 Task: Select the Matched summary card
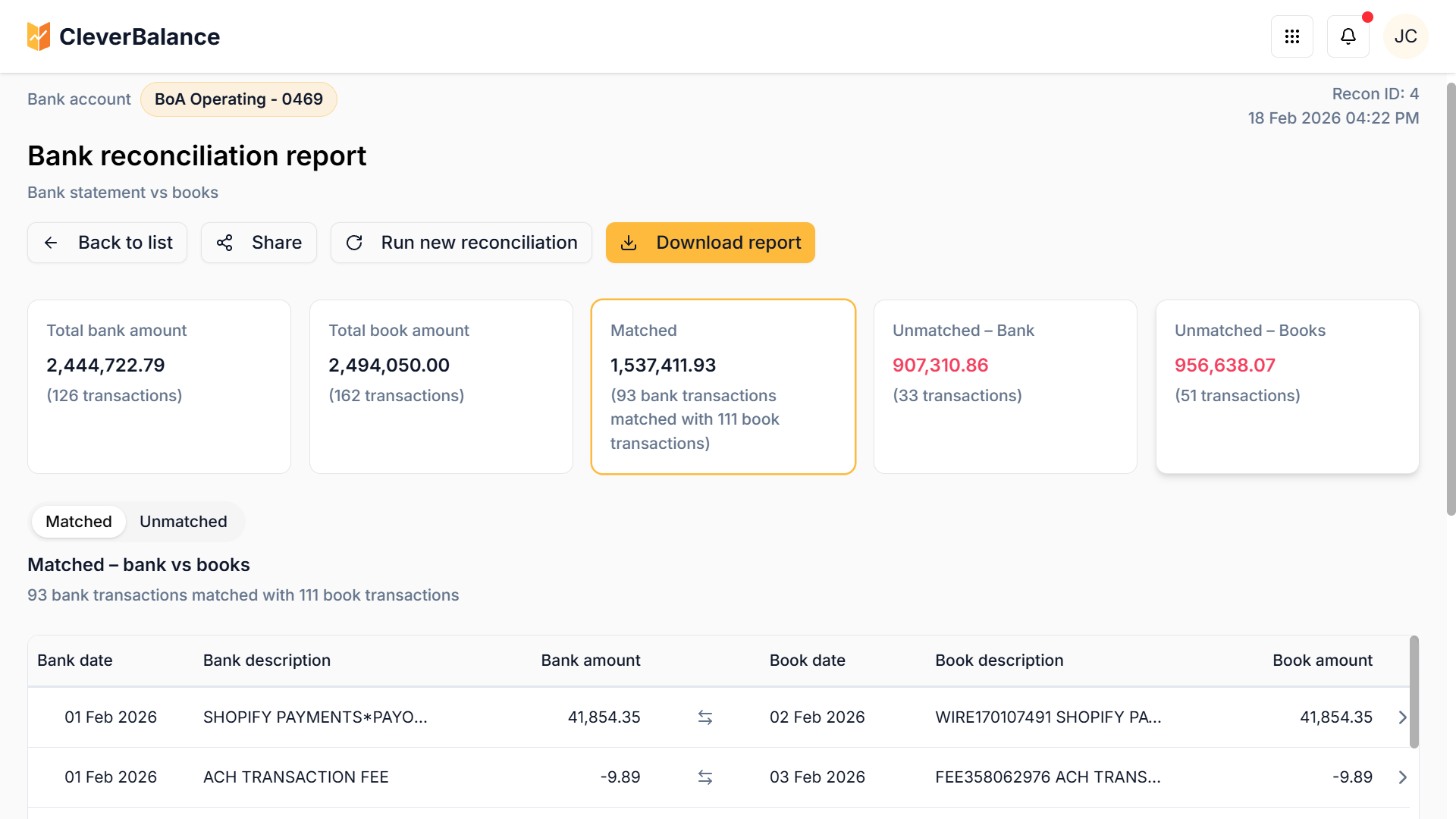coord(723,387)
